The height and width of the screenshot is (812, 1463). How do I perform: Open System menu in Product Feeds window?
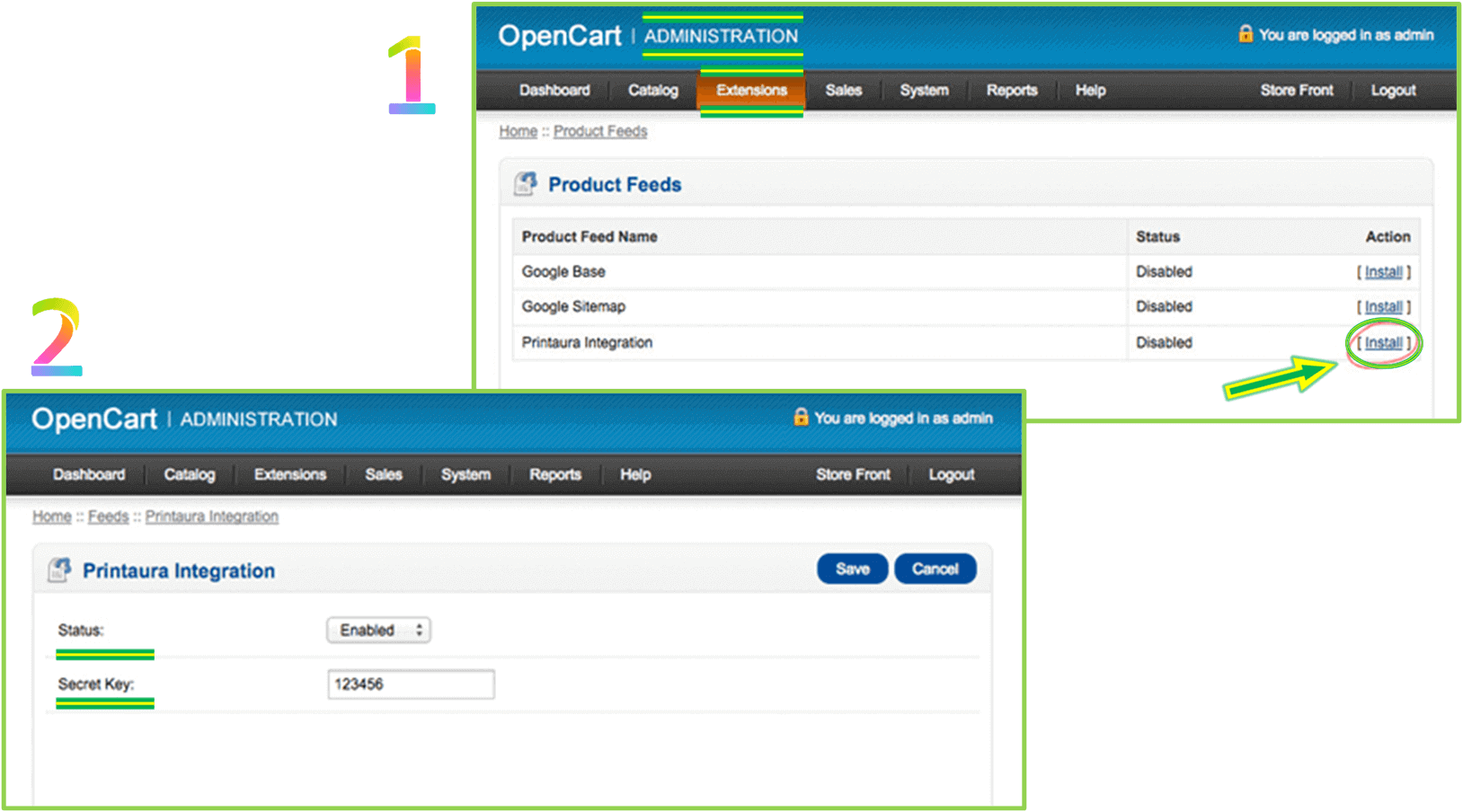(x=924, y=90)
